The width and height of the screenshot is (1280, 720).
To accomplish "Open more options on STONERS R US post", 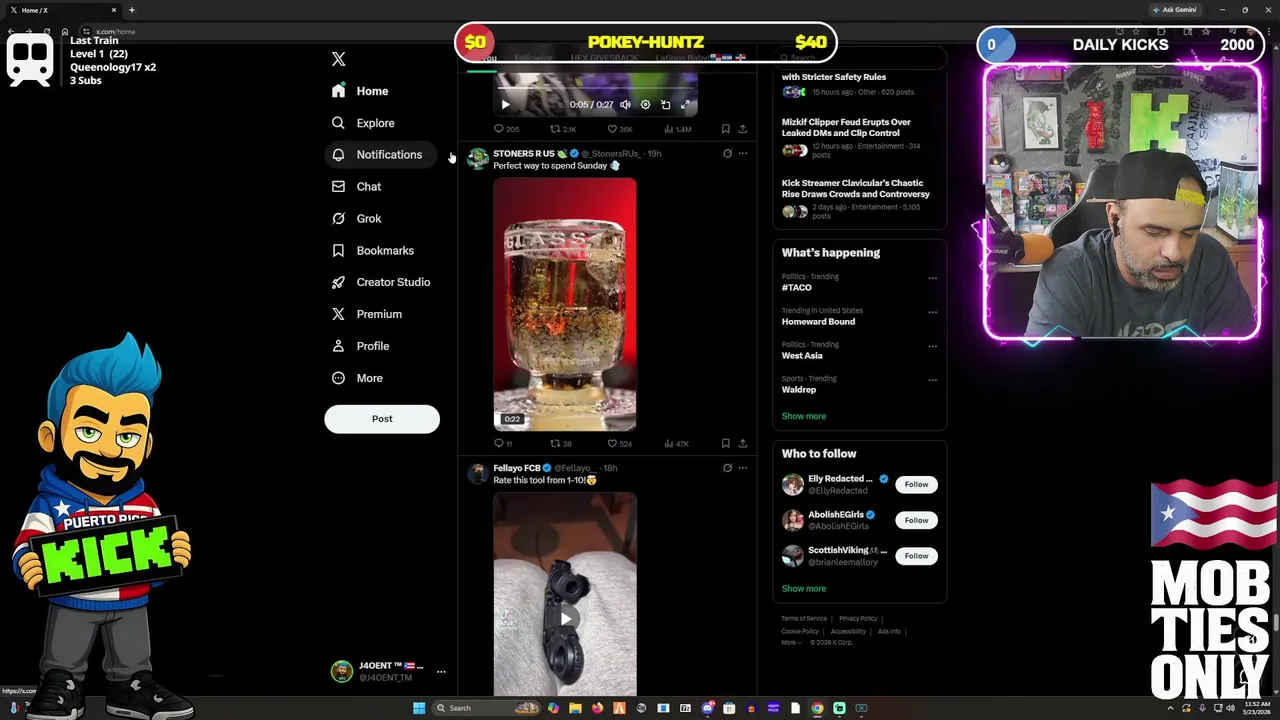I will pyautogui.click(x=742, y=154).
